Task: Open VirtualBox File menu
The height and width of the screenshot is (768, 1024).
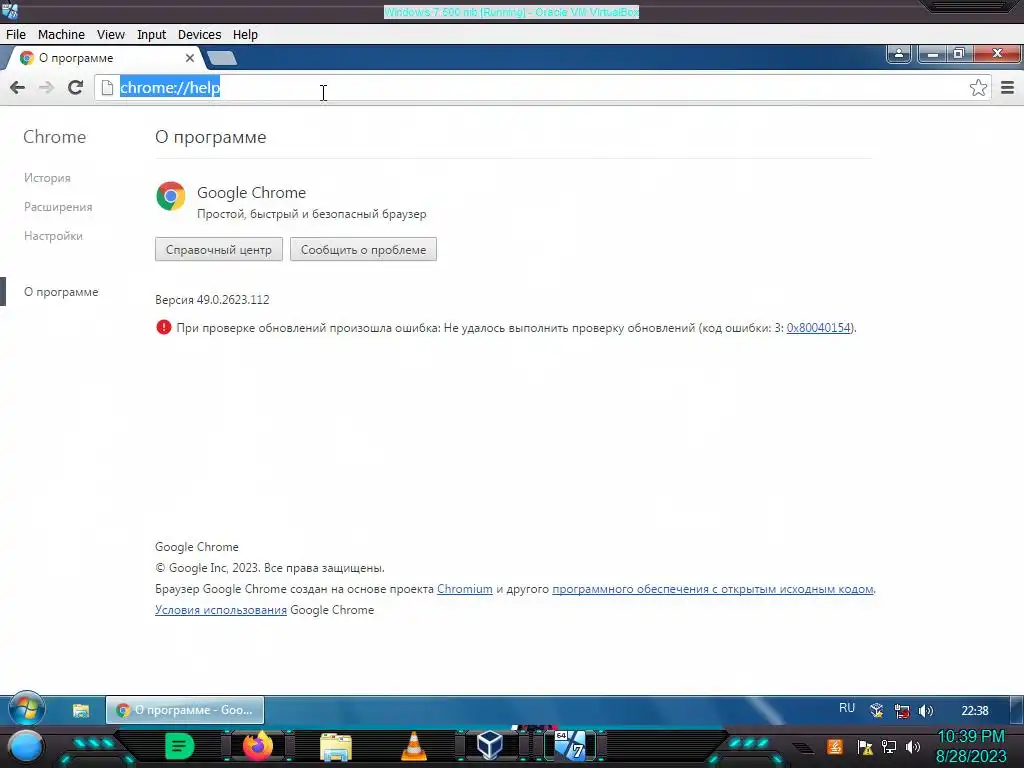Action: [16, 35]
